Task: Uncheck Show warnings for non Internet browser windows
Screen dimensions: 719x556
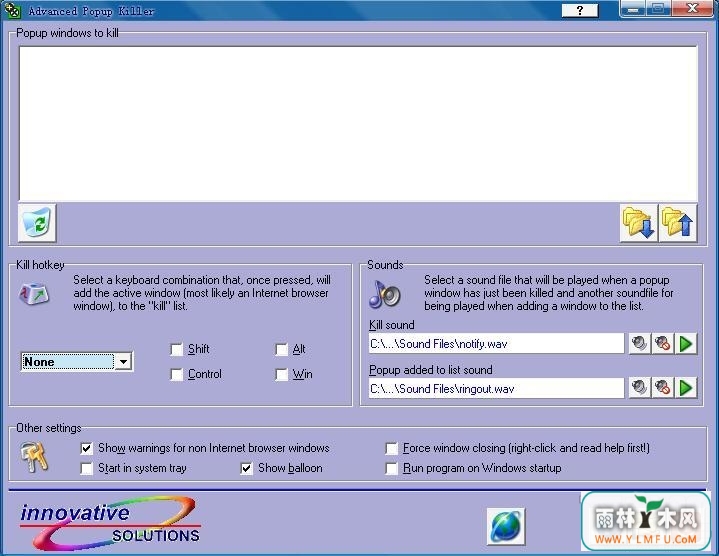Action: coord(86,448)
